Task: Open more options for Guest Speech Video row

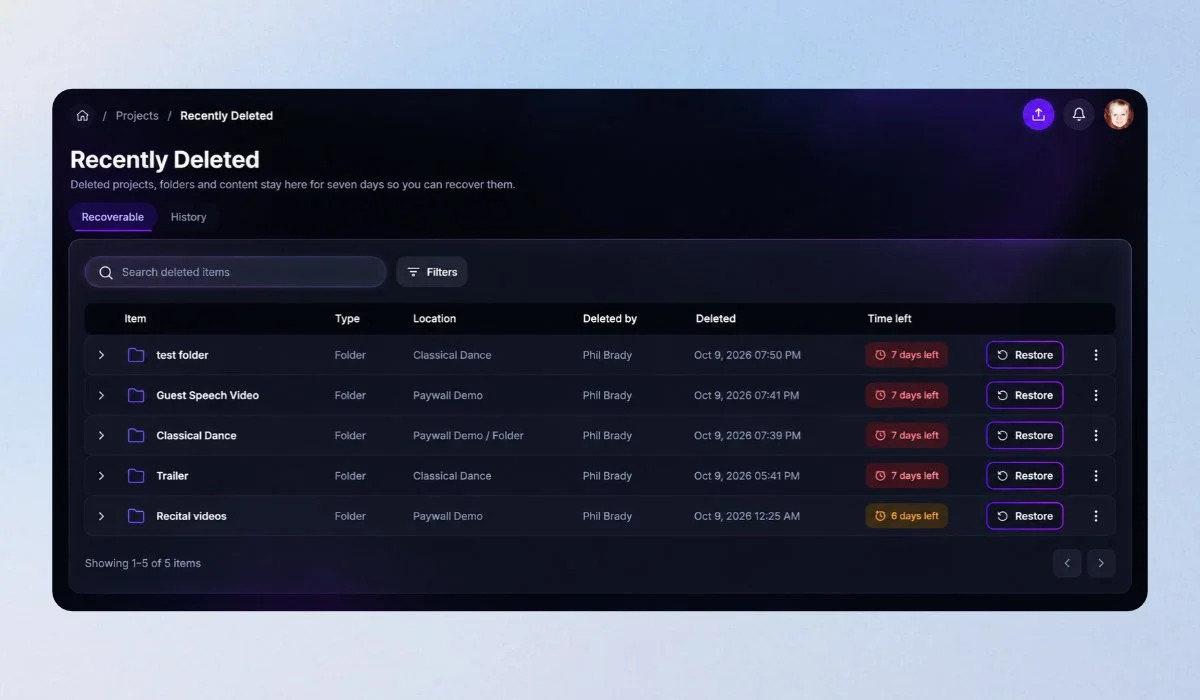Action: pos(1096,395)
